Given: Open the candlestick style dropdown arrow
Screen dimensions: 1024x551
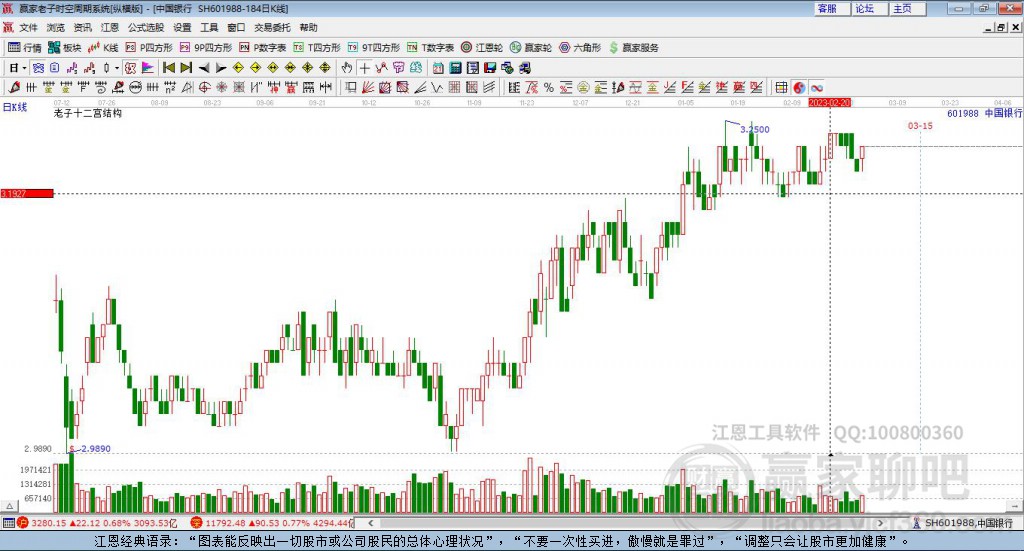Looking at the screenshot, I should (117, 68).
